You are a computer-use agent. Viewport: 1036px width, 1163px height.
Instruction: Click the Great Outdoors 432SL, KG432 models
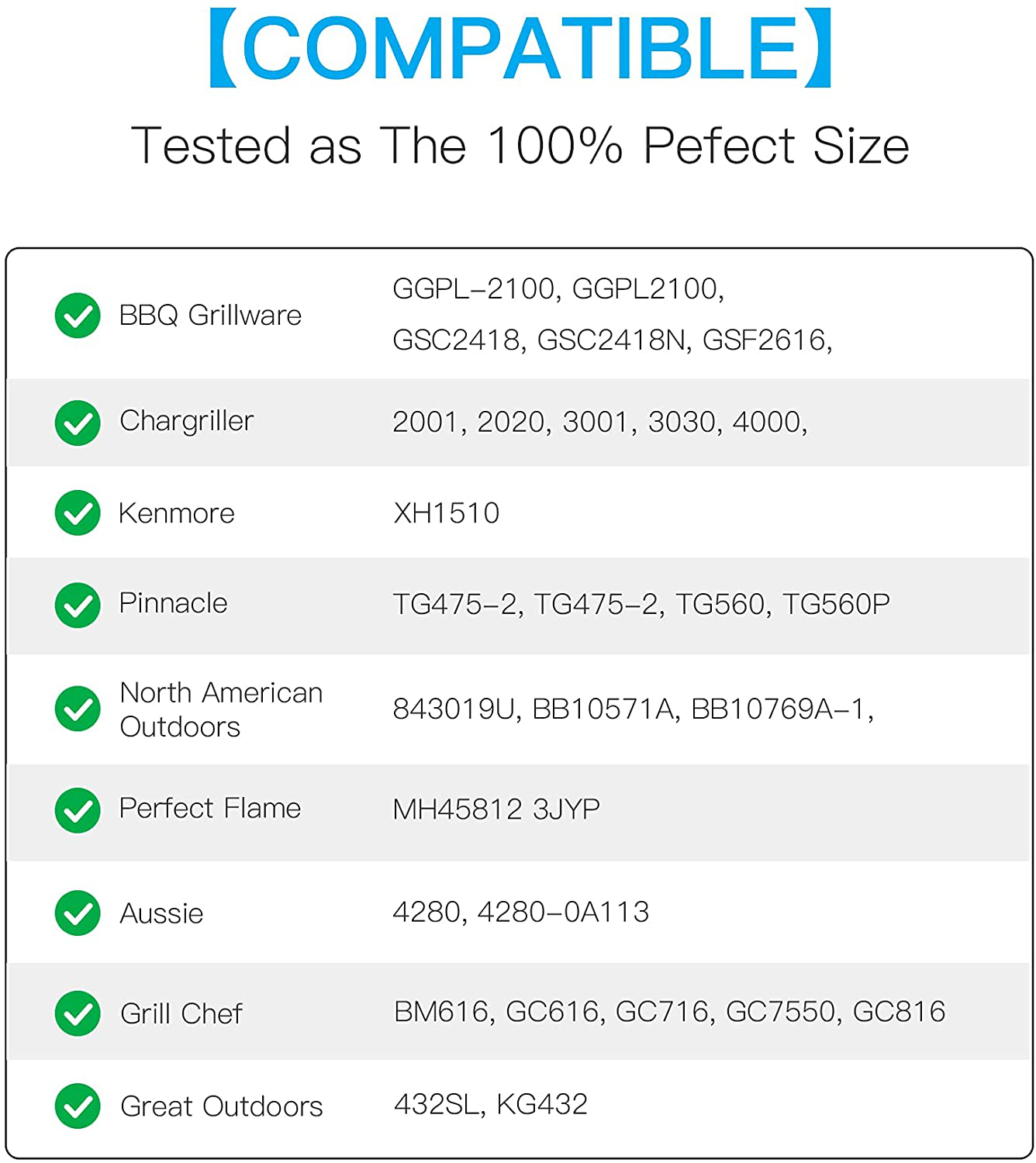point(491,1104)
